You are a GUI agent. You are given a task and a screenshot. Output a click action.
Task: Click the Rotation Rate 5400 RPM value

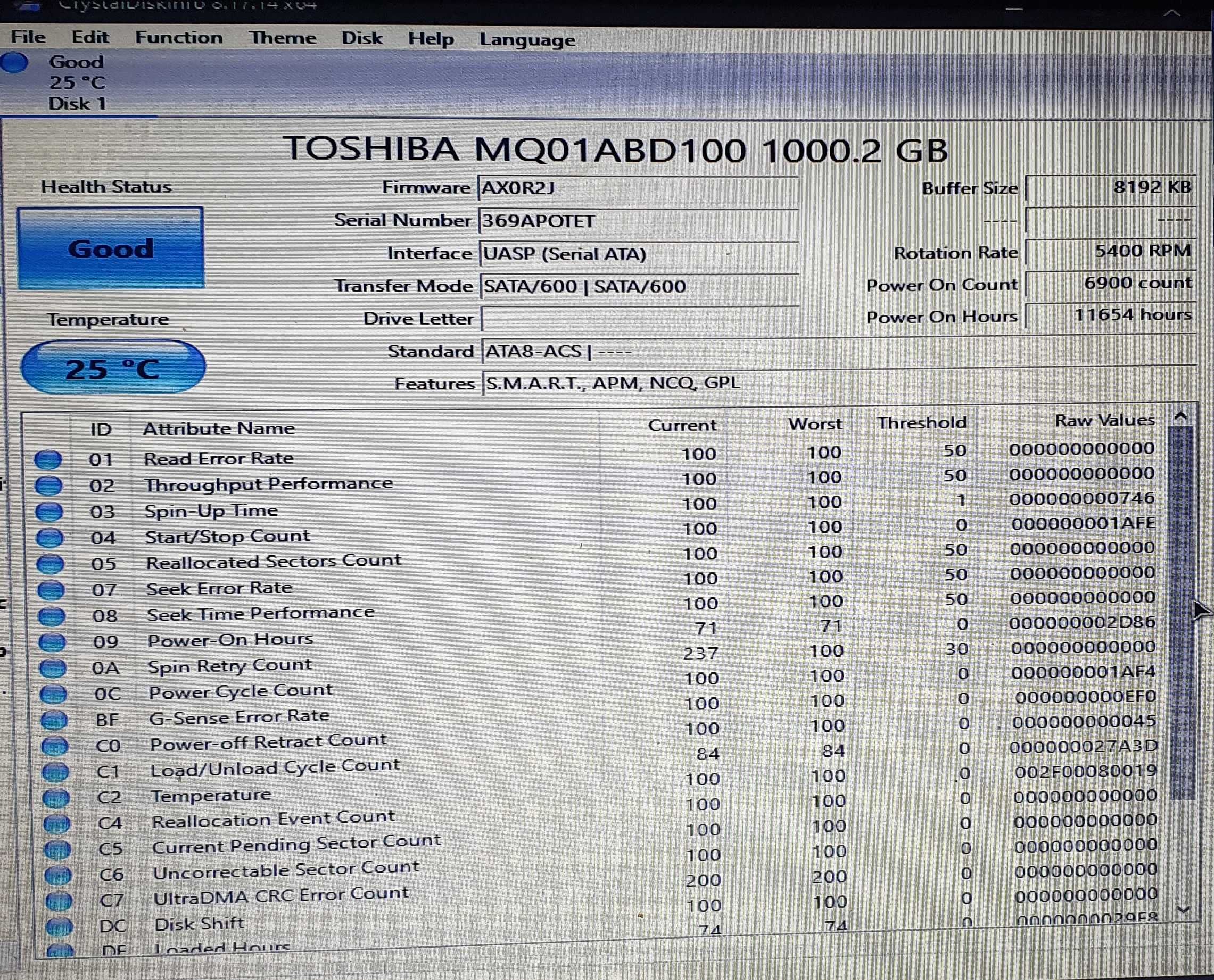pyautogui.click(x=1110, y=251)
